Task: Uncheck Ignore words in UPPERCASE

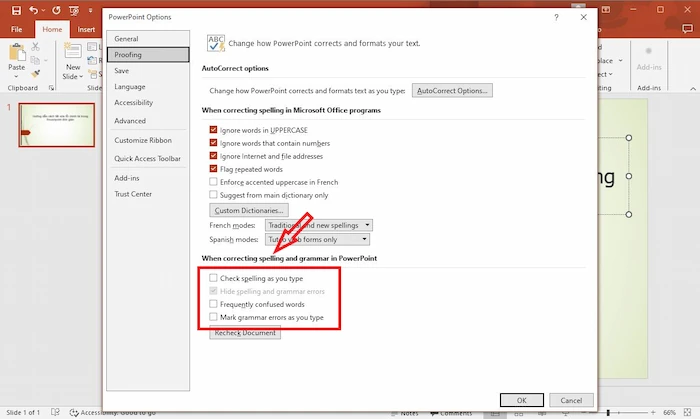Action: click(x=213, y=130)
